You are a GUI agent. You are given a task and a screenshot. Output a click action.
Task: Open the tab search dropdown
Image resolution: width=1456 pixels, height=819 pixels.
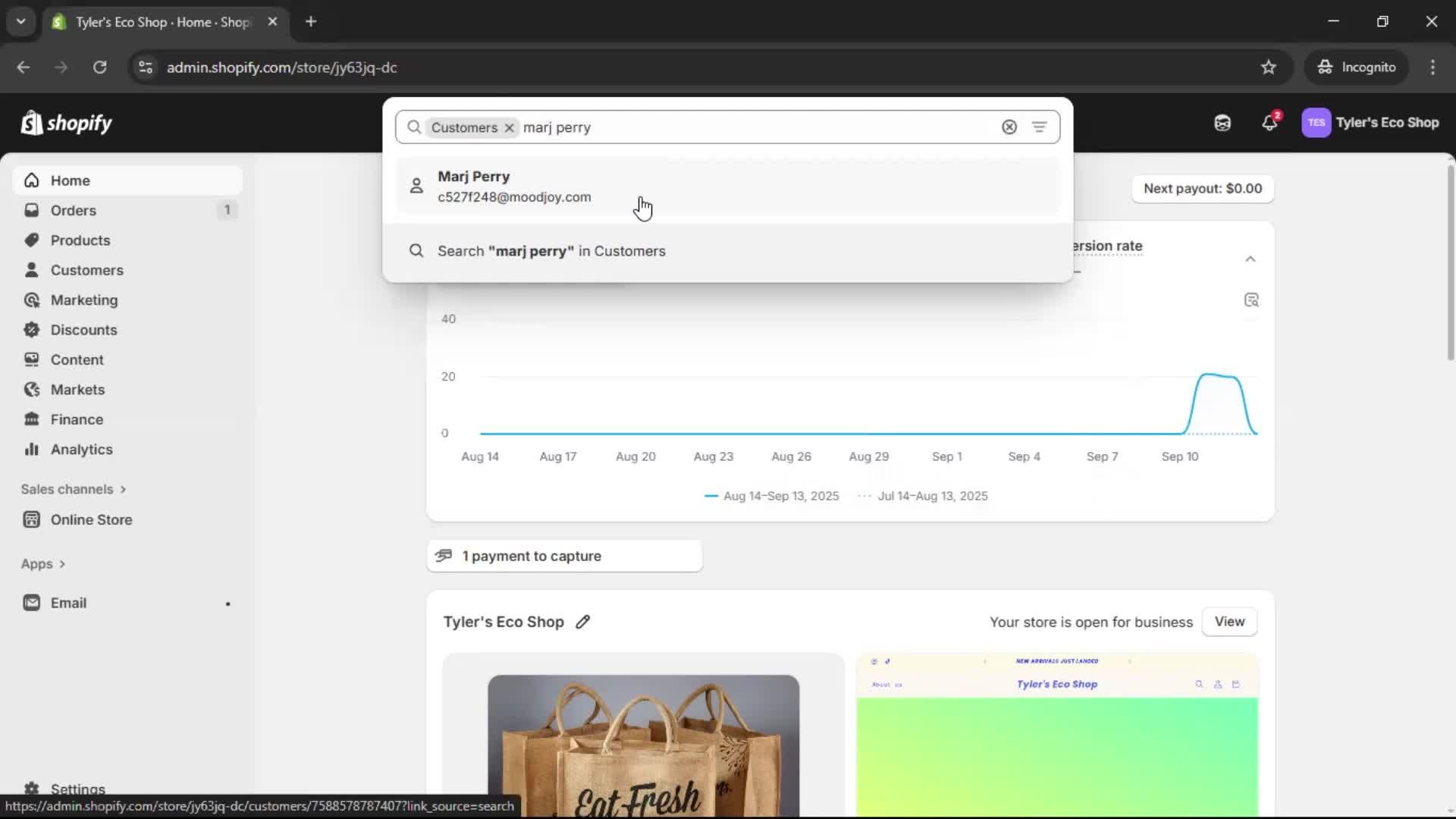[x=21, y=22]
